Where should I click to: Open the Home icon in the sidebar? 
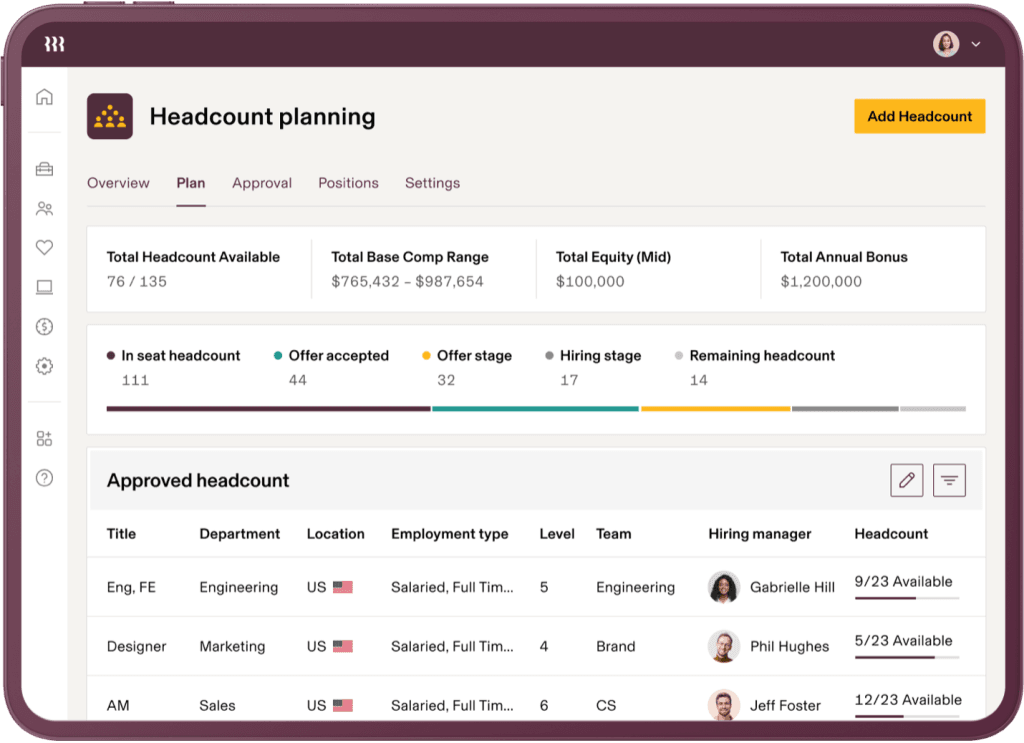44,96
